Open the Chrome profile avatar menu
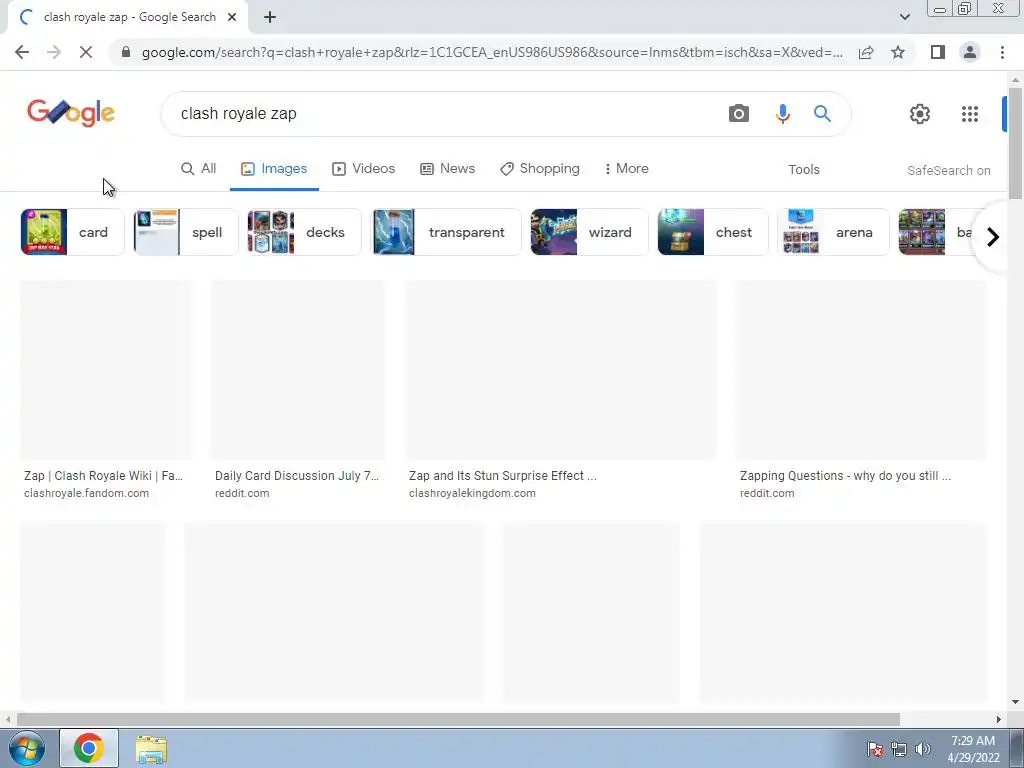This screenshot has width=1024, height=768. pyautogui.click(x=970, y=52)
